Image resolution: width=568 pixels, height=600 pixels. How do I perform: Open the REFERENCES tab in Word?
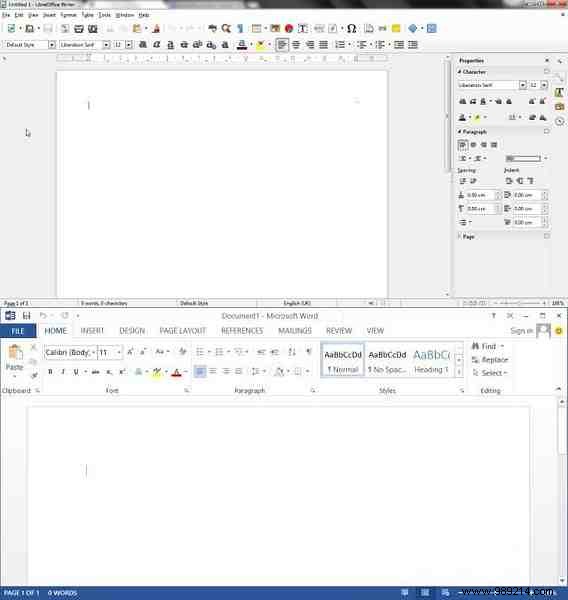tap(242, 331)
